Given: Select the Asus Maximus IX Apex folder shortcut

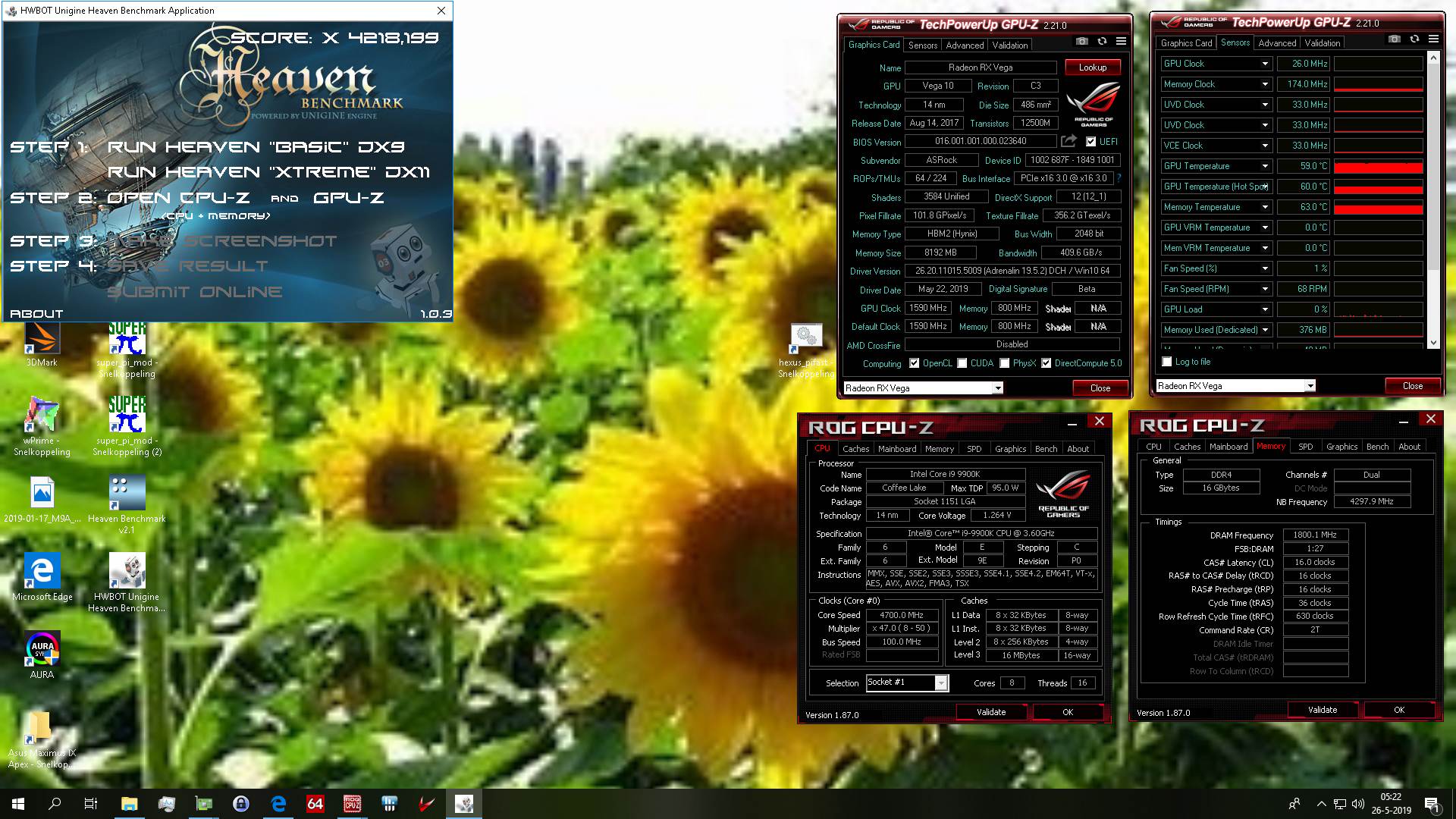Looking at the screenshot, I should [42, 740].
